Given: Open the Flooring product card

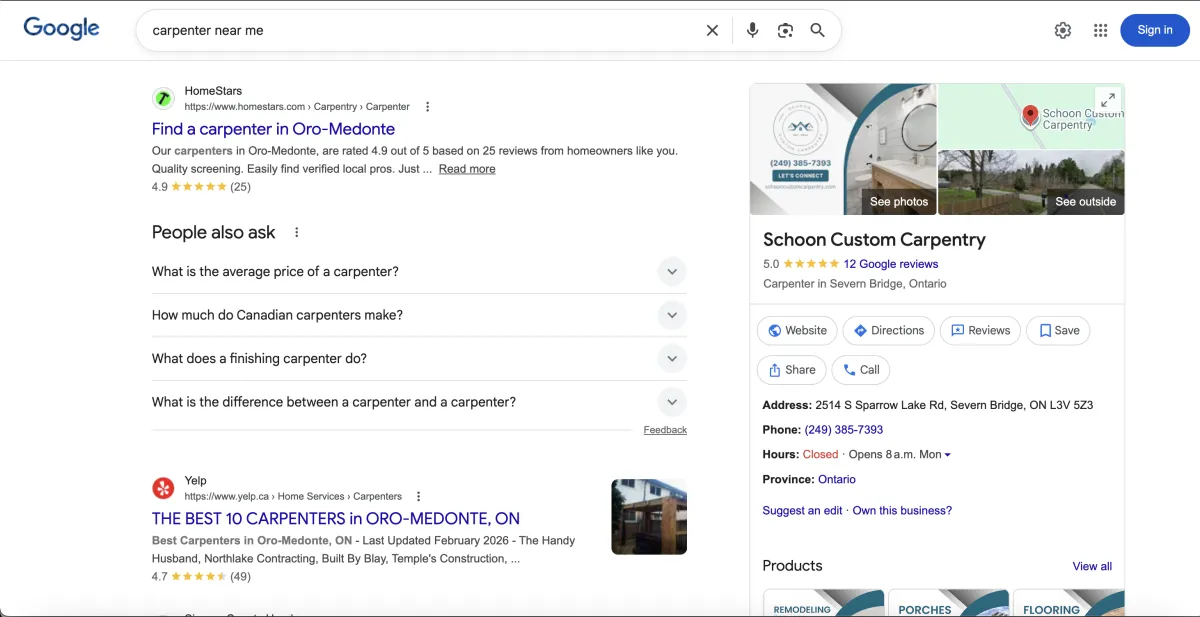Looking at the screenshot, I should 1069,603.
